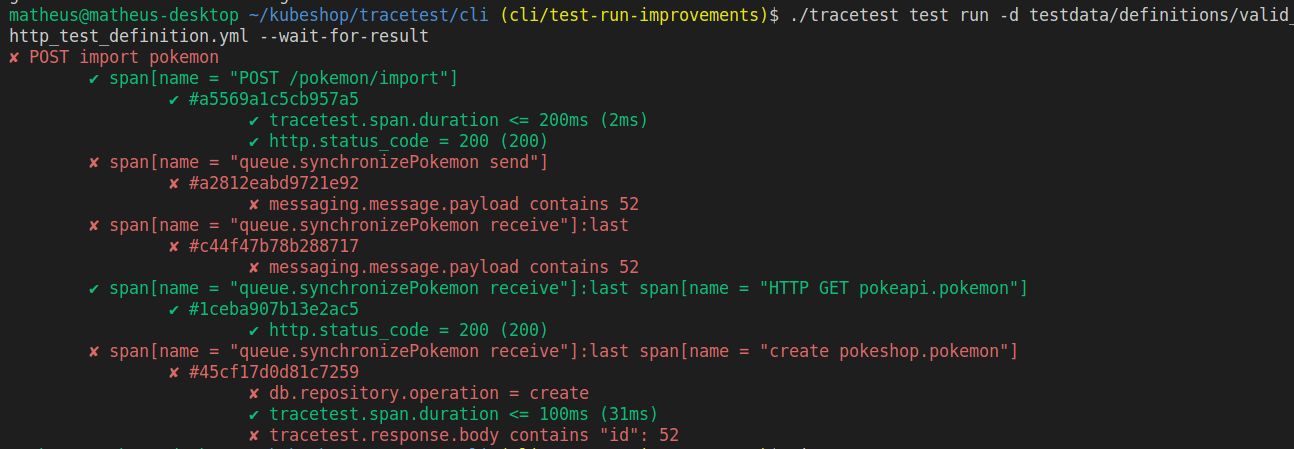The image size is (1294, 449).
Task: Click red cross beside #a2812eabd9721e92
Action: (174, 183)
